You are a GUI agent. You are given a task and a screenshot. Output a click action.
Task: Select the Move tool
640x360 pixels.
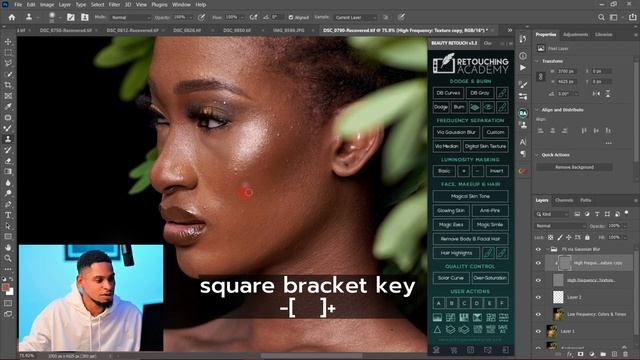[x=8, y=42]
